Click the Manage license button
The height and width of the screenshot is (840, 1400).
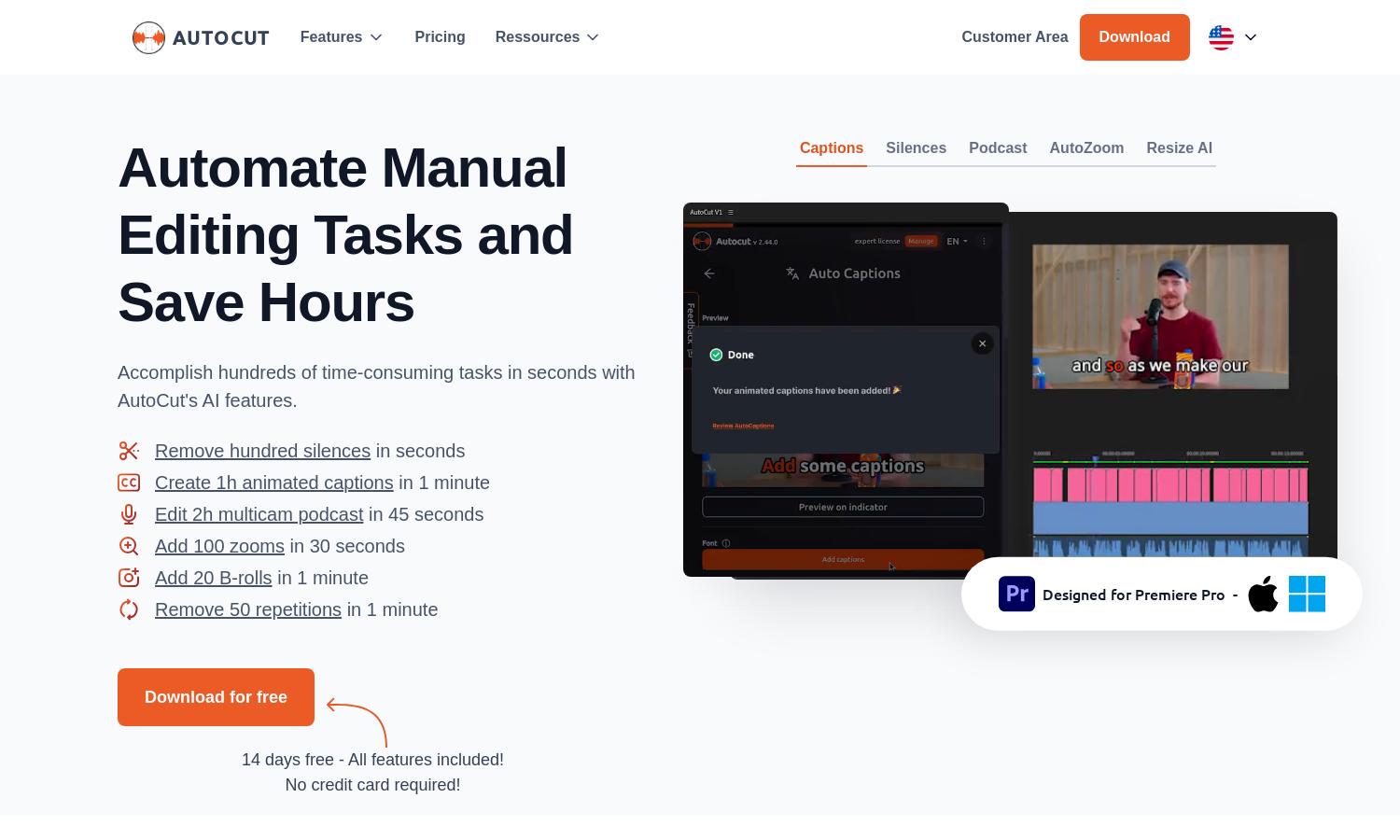tap(920, 241)
